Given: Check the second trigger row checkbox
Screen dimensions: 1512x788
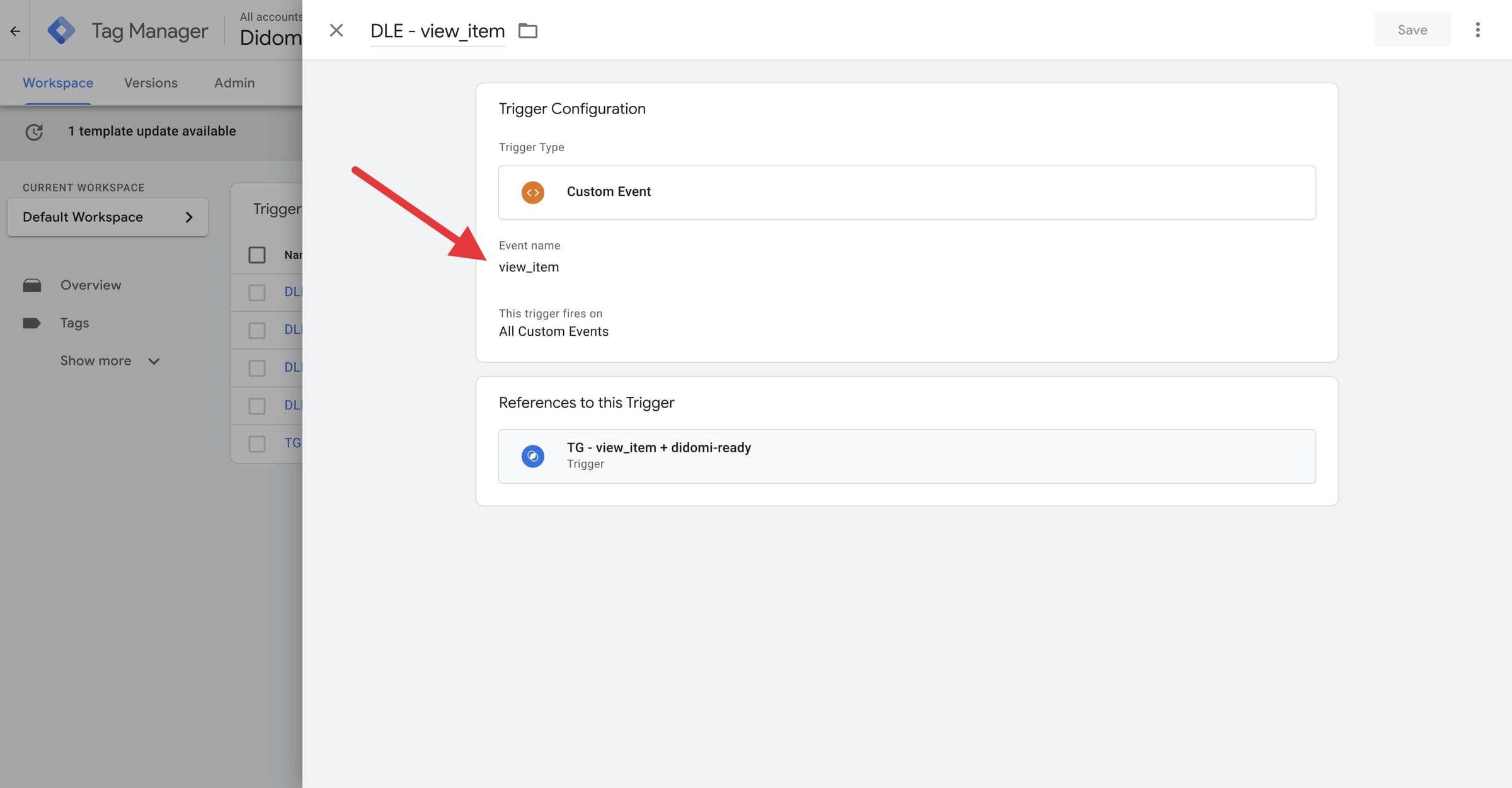Looking at the screenshot, I should point(257,330).
